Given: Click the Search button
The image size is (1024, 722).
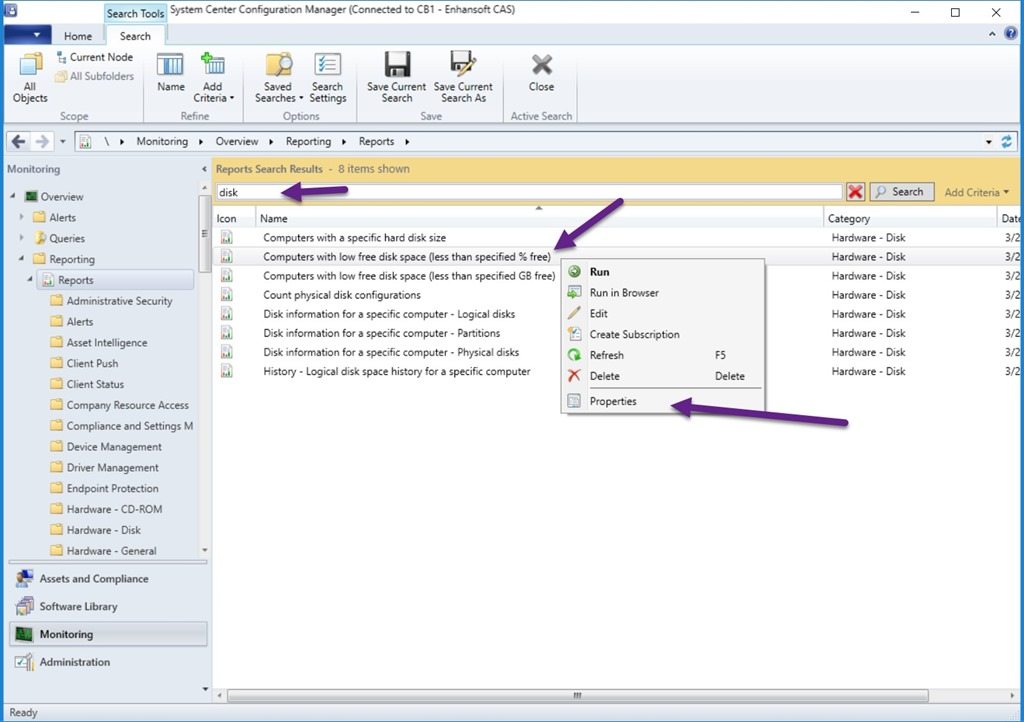Looking at the screenshot, I should pos(901,192).
